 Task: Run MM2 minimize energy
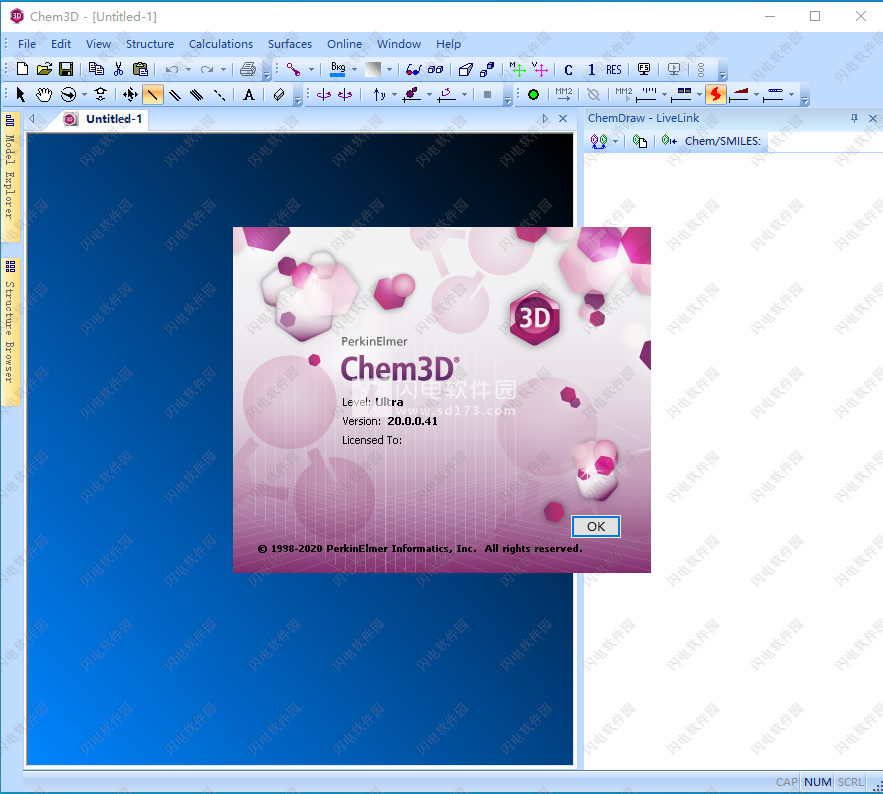tap(564, 94)
